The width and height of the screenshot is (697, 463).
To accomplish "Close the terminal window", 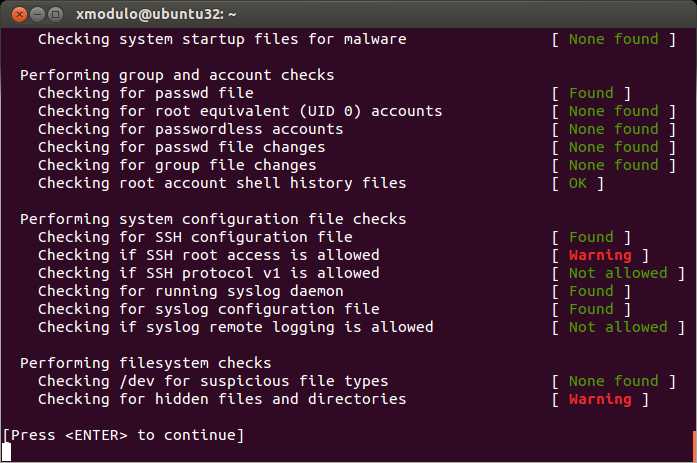I will [x=19, y=15].
